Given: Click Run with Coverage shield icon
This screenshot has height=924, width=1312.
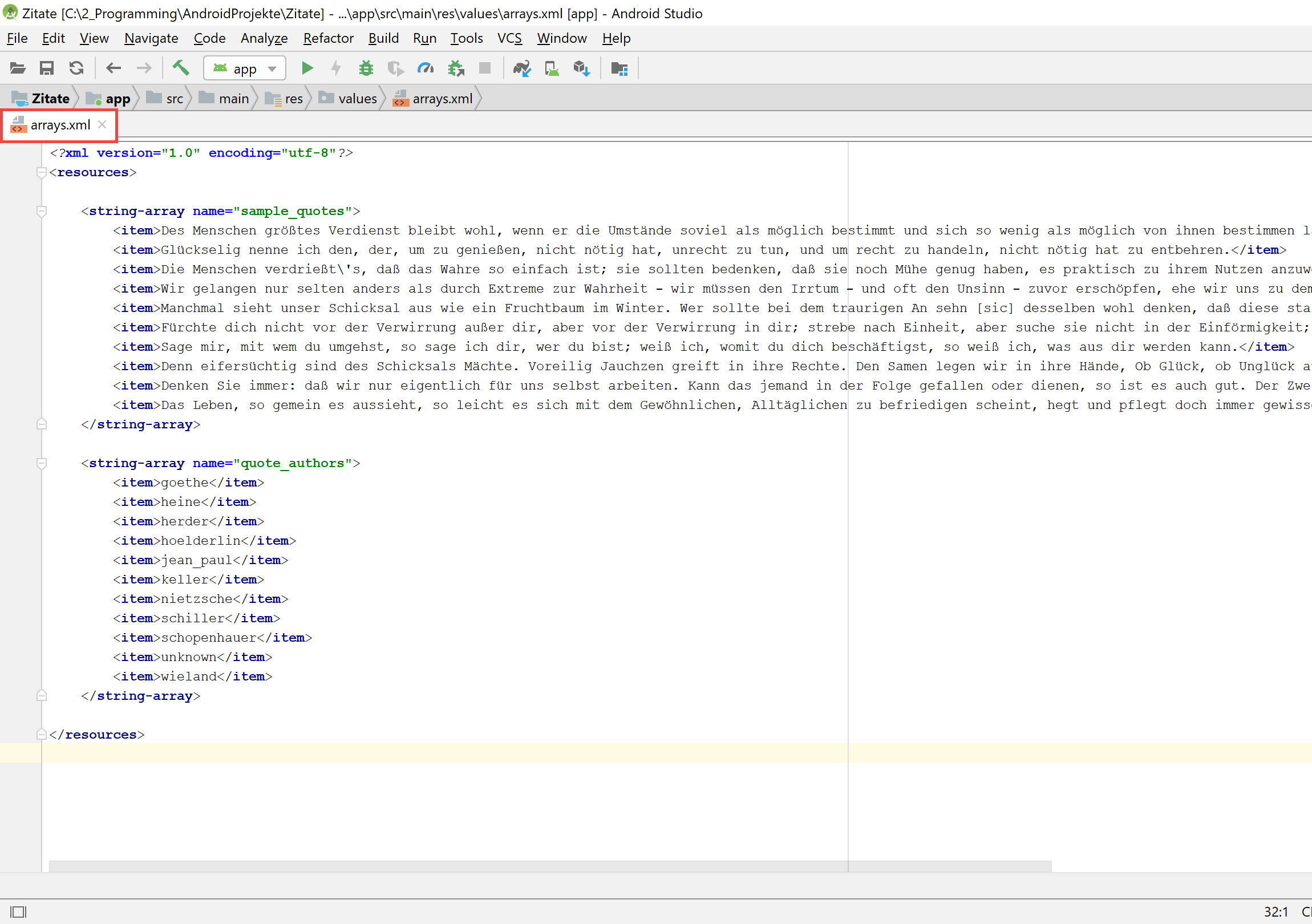Looking at the screenshot, I should click(x=395, y=68).
